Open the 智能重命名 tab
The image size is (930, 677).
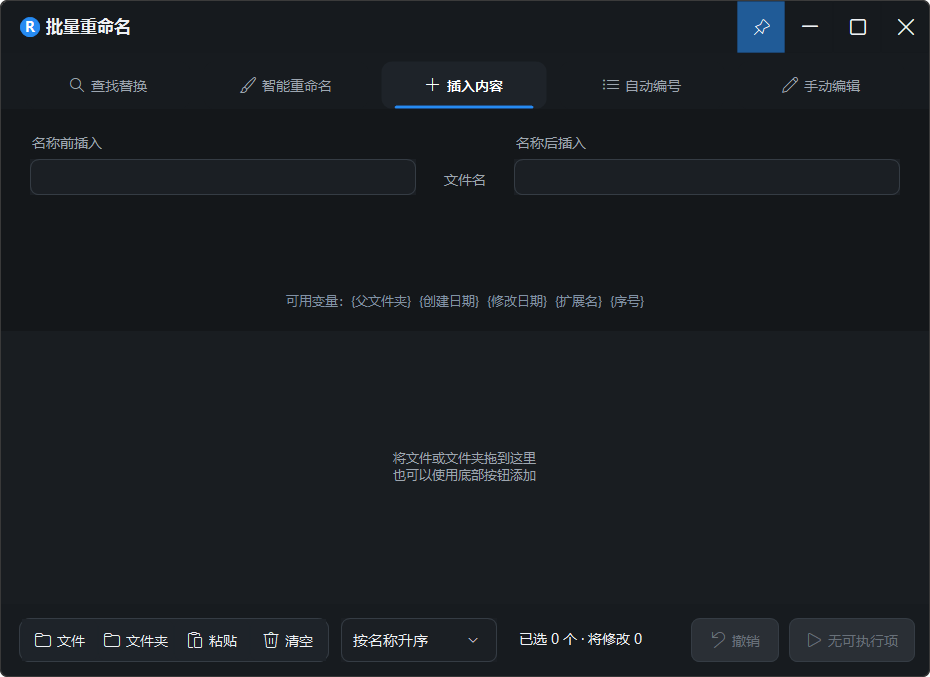286,85
